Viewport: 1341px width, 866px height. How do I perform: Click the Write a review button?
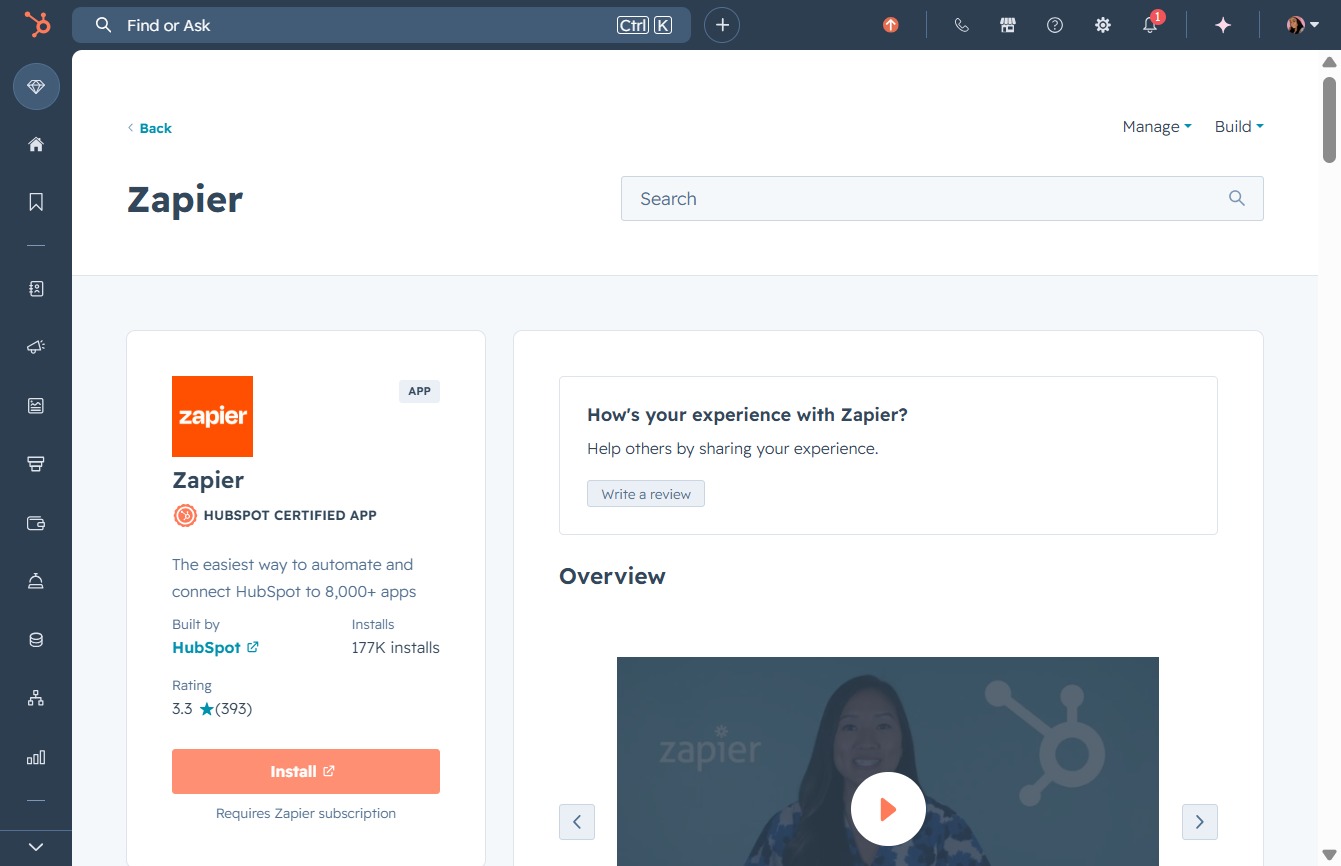646,494
